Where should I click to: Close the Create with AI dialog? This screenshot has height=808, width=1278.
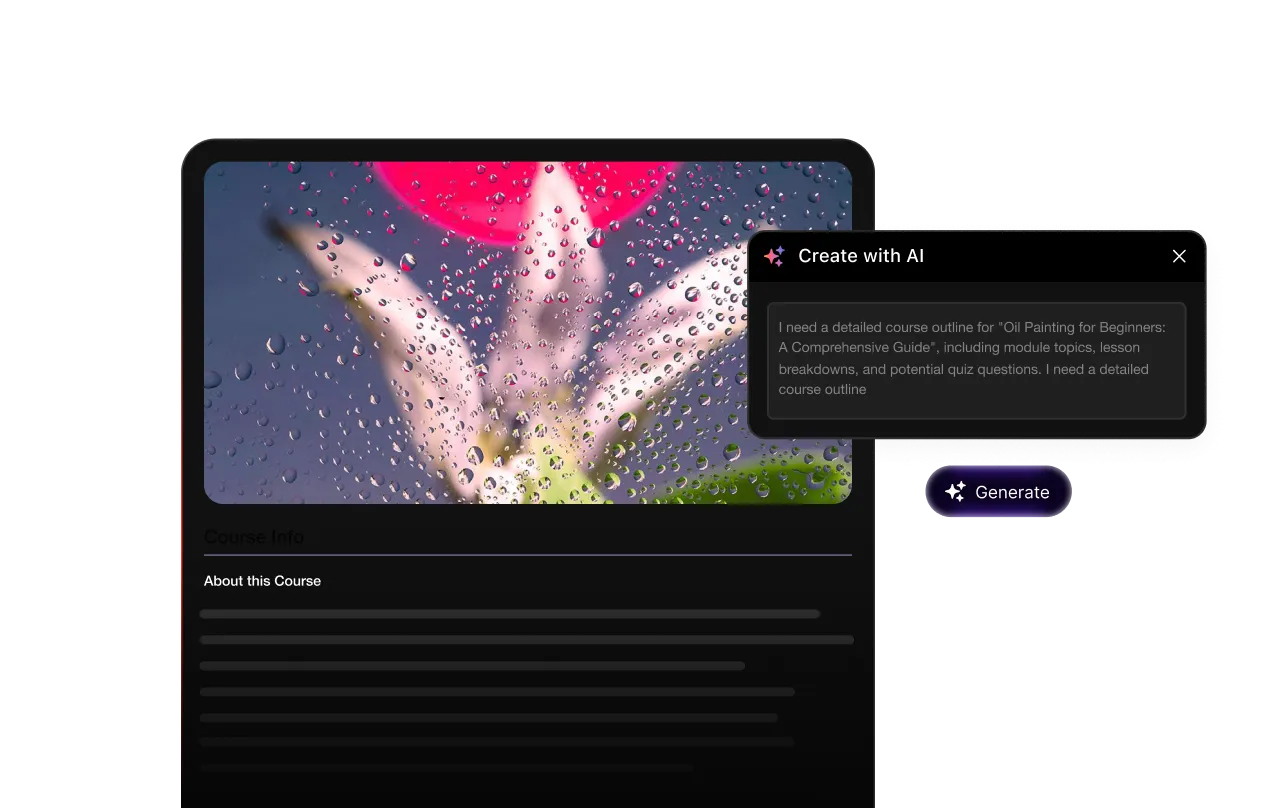click(1179, 256)
